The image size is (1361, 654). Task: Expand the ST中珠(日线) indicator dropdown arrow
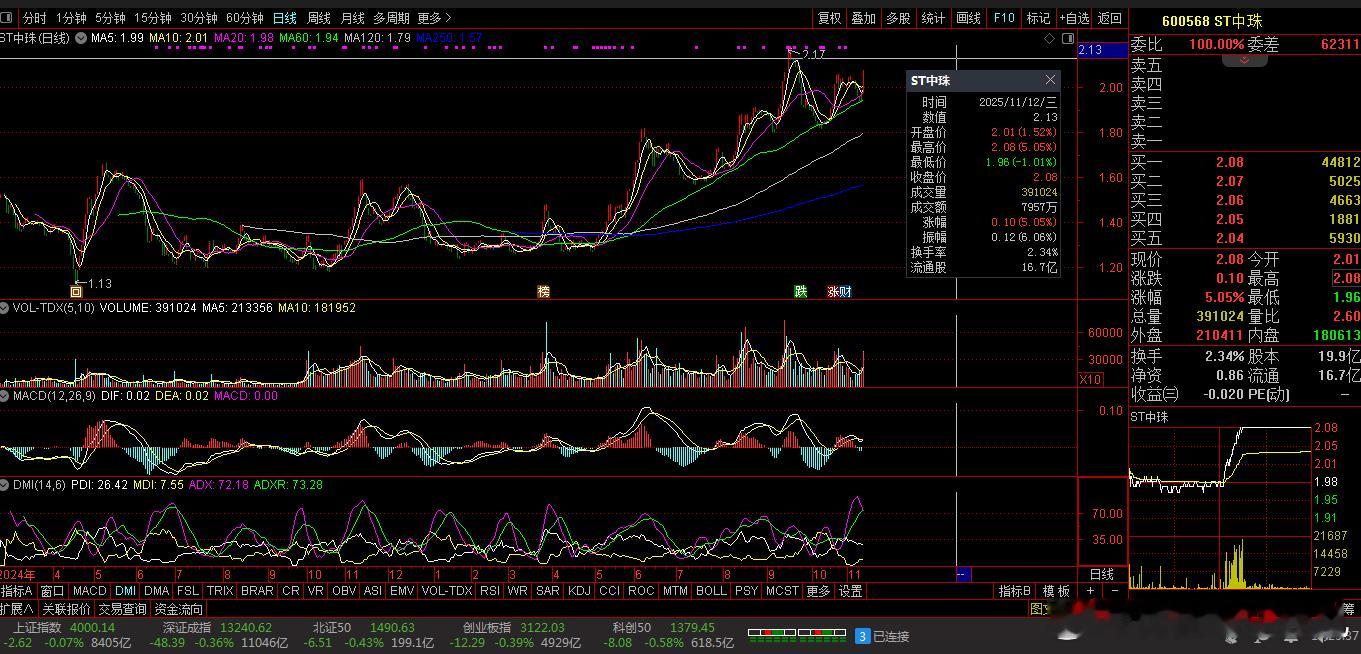(80, 38)
